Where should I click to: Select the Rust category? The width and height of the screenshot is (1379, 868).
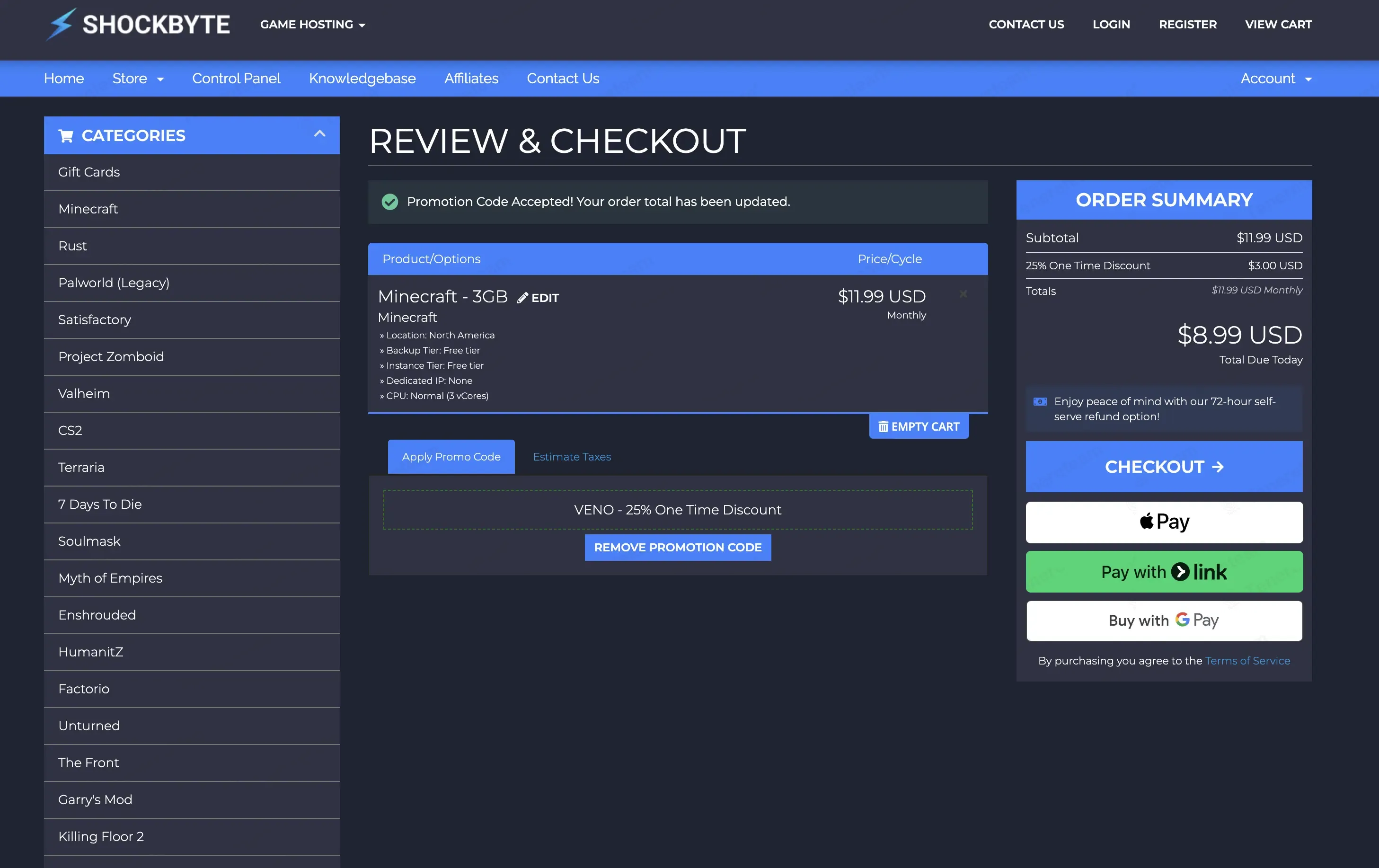pos(192,246)
